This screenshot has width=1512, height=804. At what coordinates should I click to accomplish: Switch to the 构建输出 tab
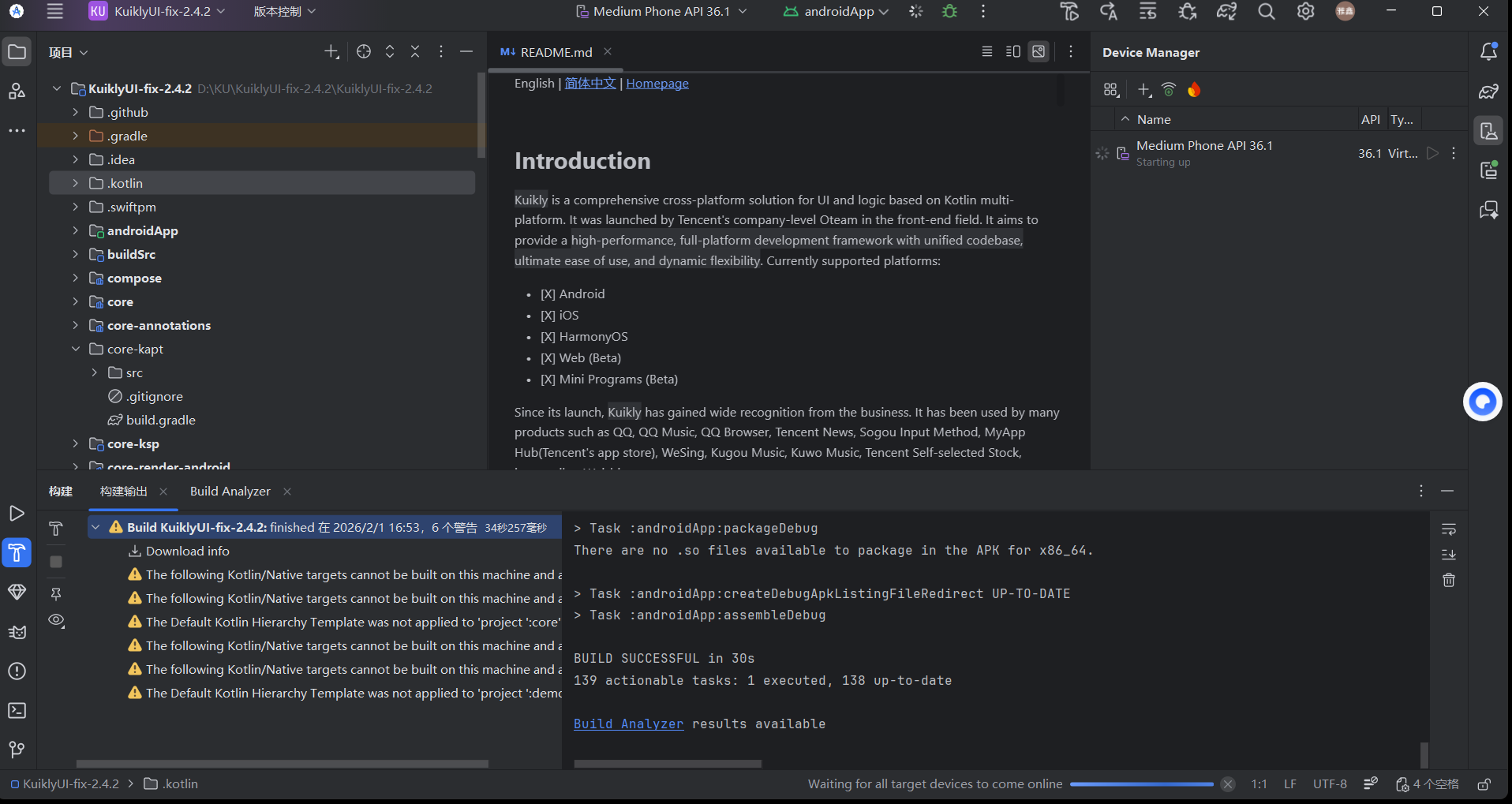124,491
